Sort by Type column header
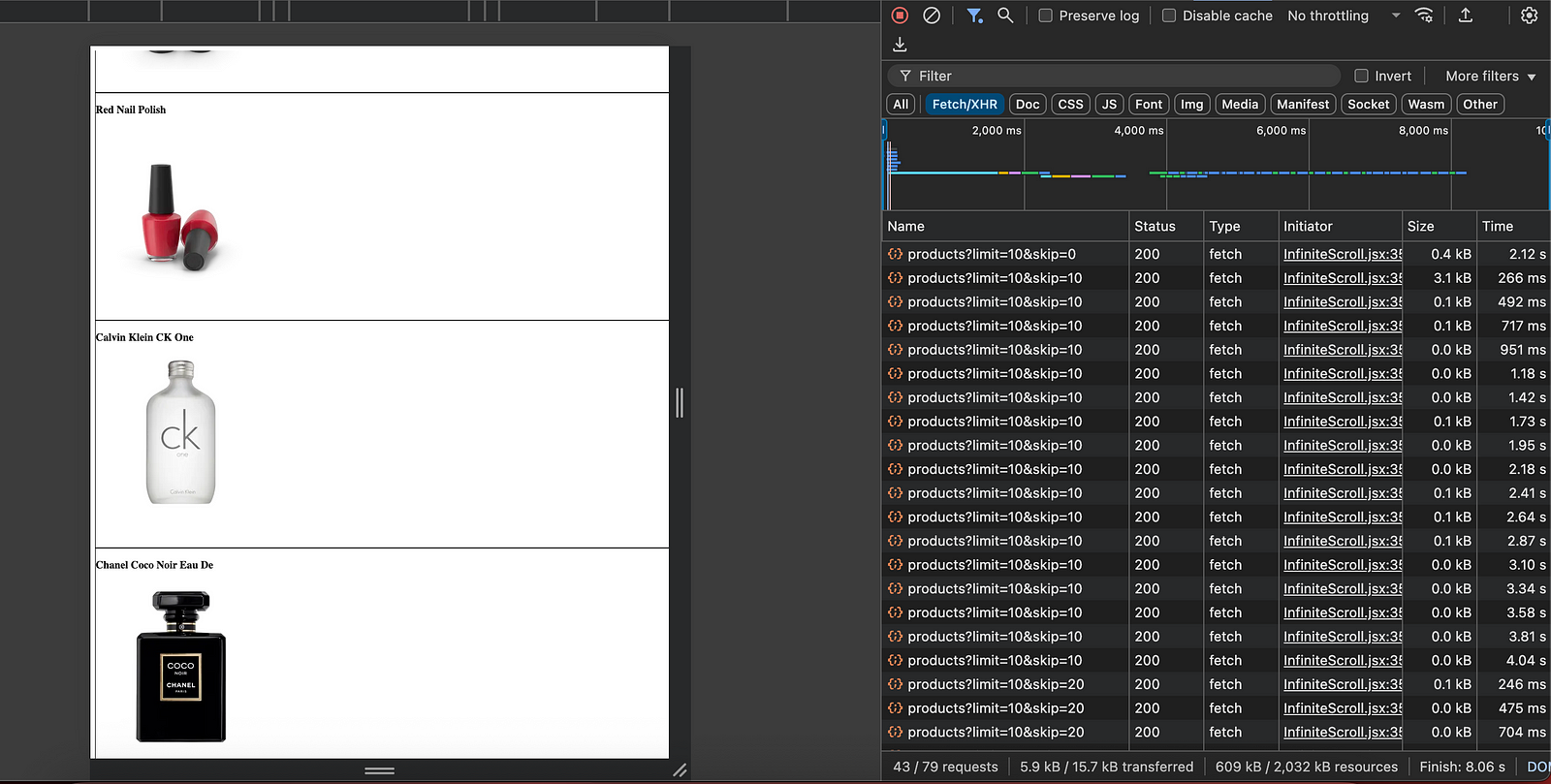 pyautogui.click(x=1241, y=226)
